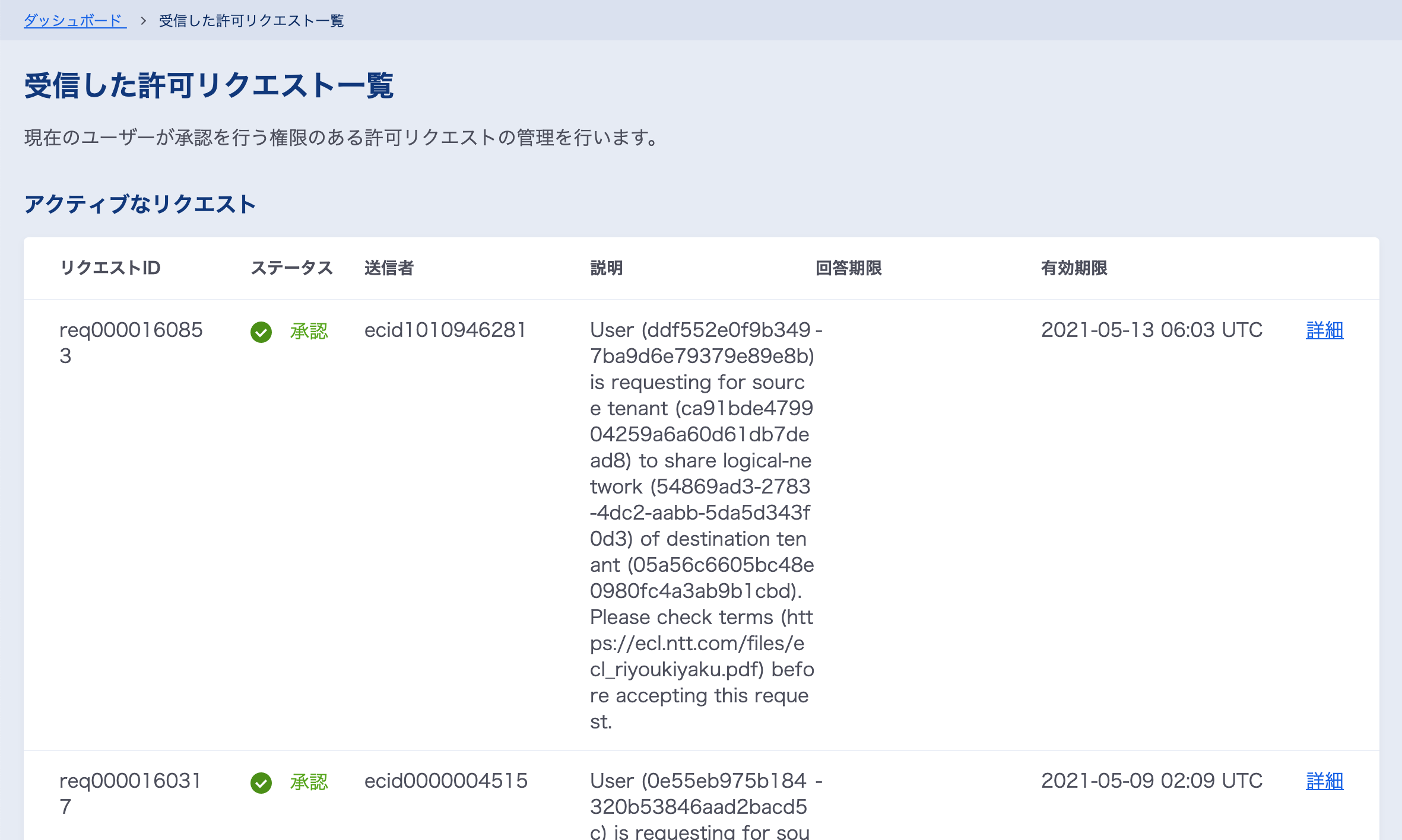Click the 説明 column header
The image size is (1402, 840).
tap(606, 268)
